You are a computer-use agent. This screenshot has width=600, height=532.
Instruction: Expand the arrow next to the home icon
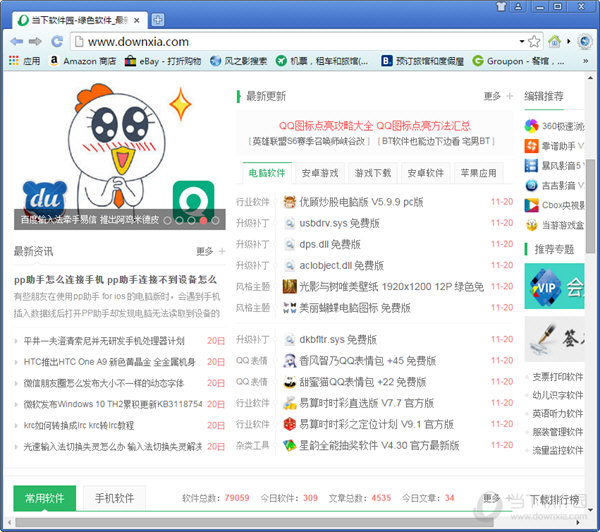tap(569, 41)
